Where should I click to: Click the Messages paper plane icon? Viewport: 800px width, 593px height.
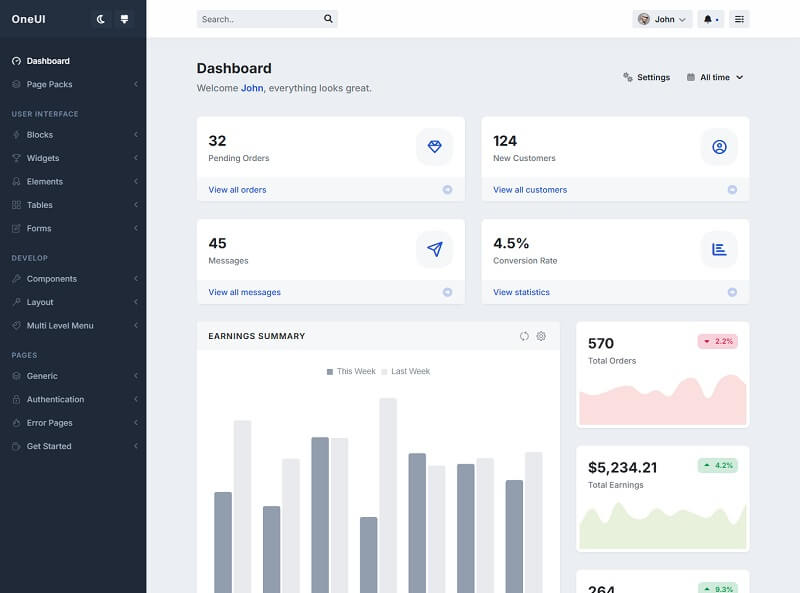pos(434,250)
